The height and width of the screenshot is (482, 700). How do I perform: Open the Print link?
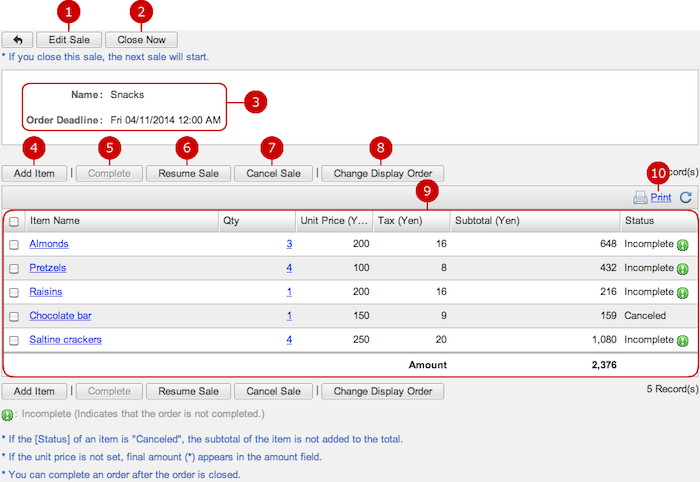coord(661,197)
